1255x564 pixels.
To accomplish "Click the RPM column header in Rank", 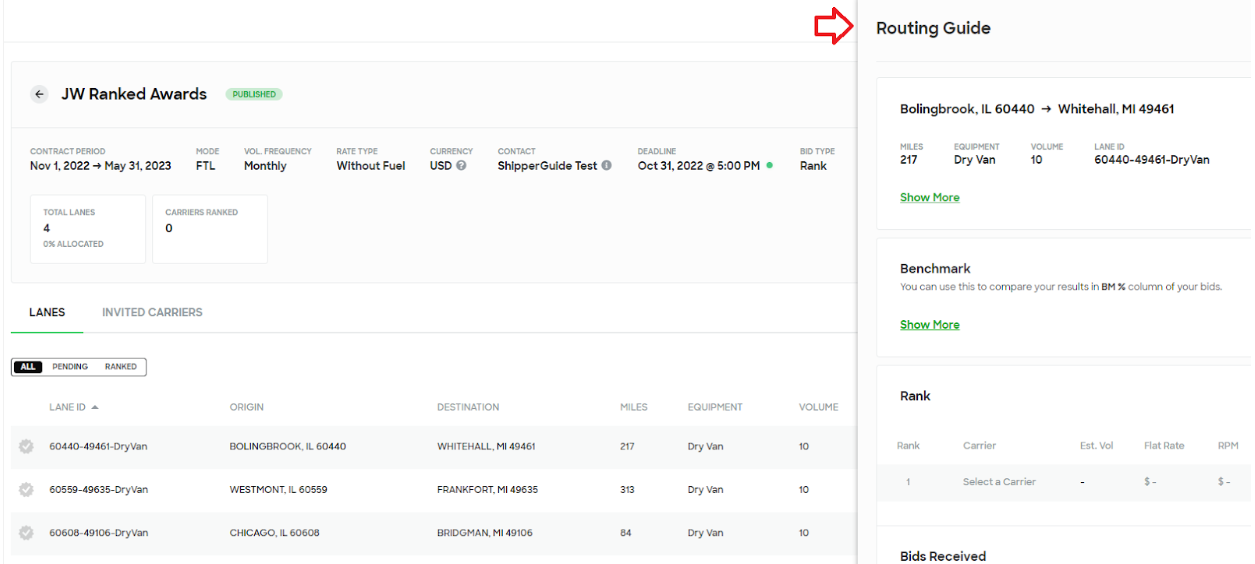I will click(x=1228, y=446).
